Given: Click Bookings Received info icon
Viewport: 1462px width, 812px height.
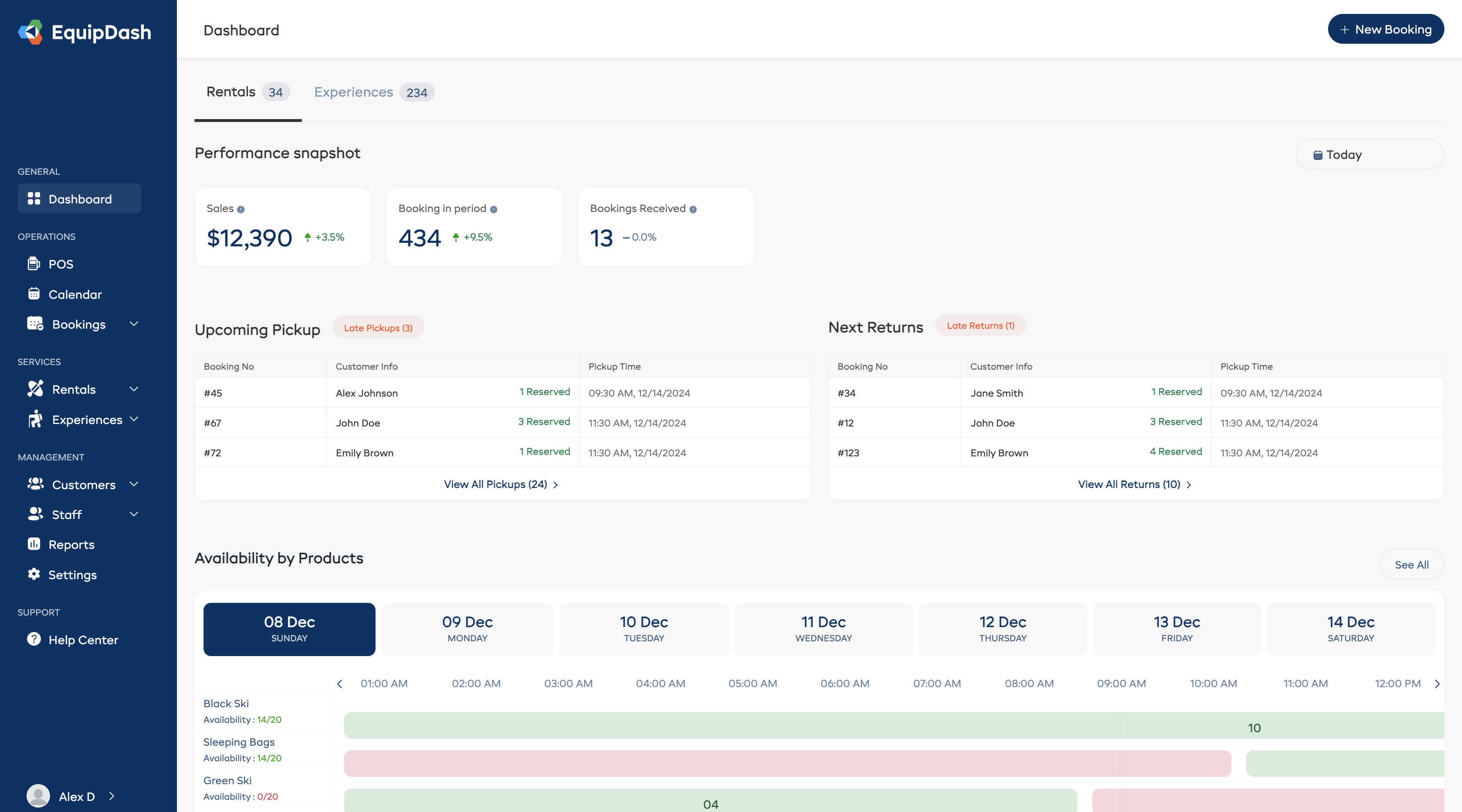Looking at the screenshot, I should [693, 209].
